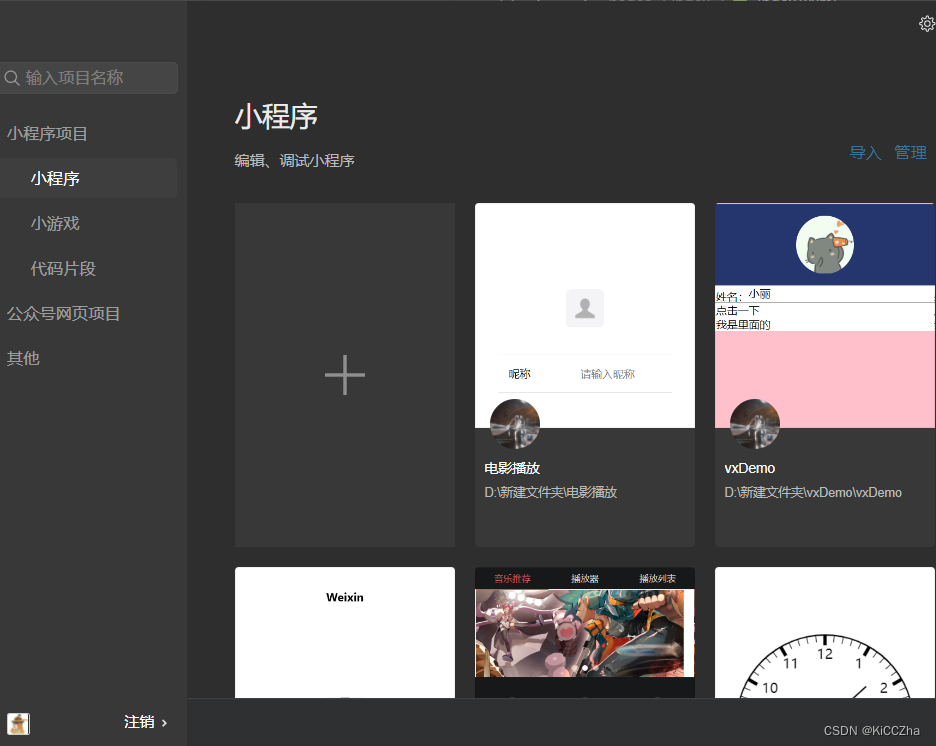Open the settings gear icon
The width and height of the screenshot is (936, 746).
tap(927, 23)
